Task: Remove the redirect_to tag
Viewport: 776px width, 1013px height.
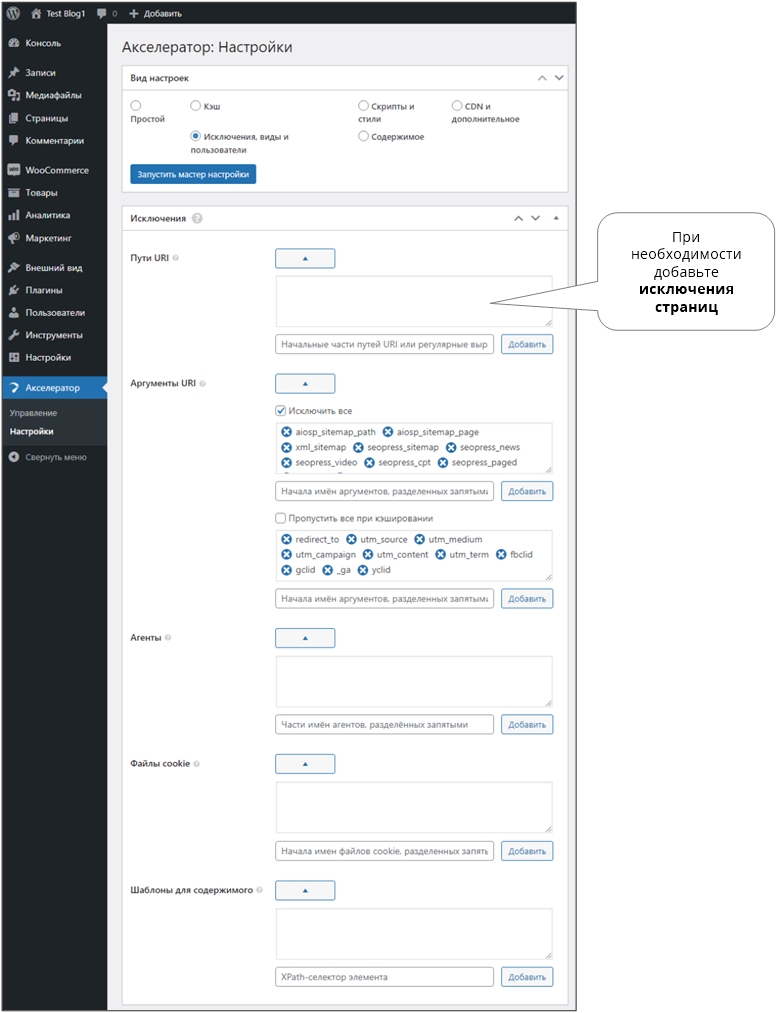Action: point(286,539)
